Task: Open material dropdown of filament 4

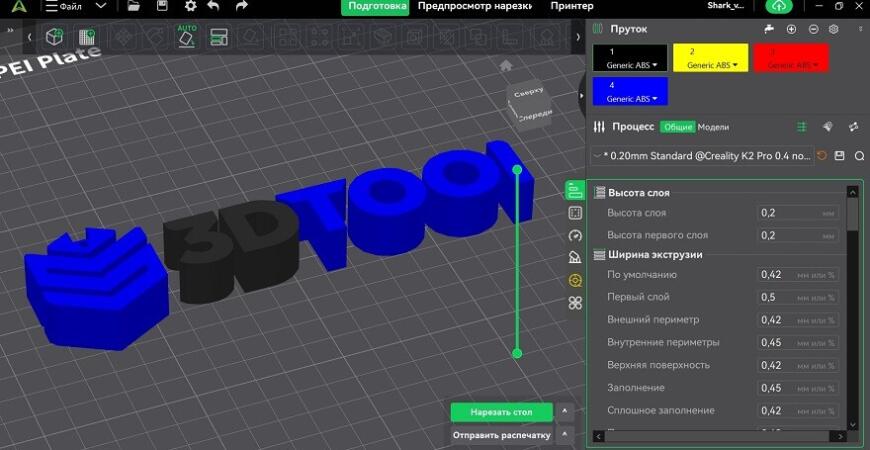Action: 631,99
